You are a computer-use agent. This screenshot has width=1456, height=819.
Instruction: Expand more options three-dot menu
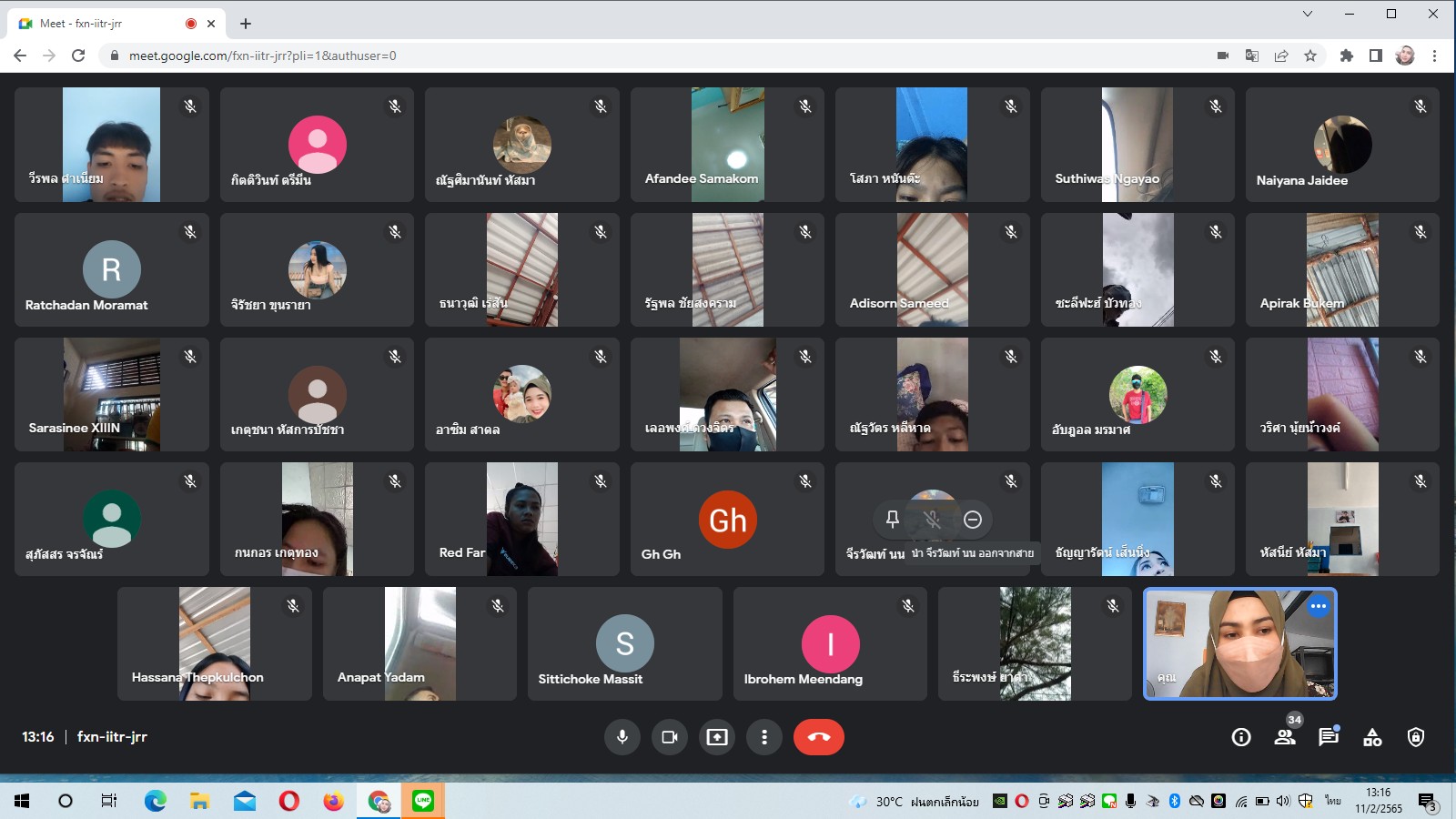point(764,737)
